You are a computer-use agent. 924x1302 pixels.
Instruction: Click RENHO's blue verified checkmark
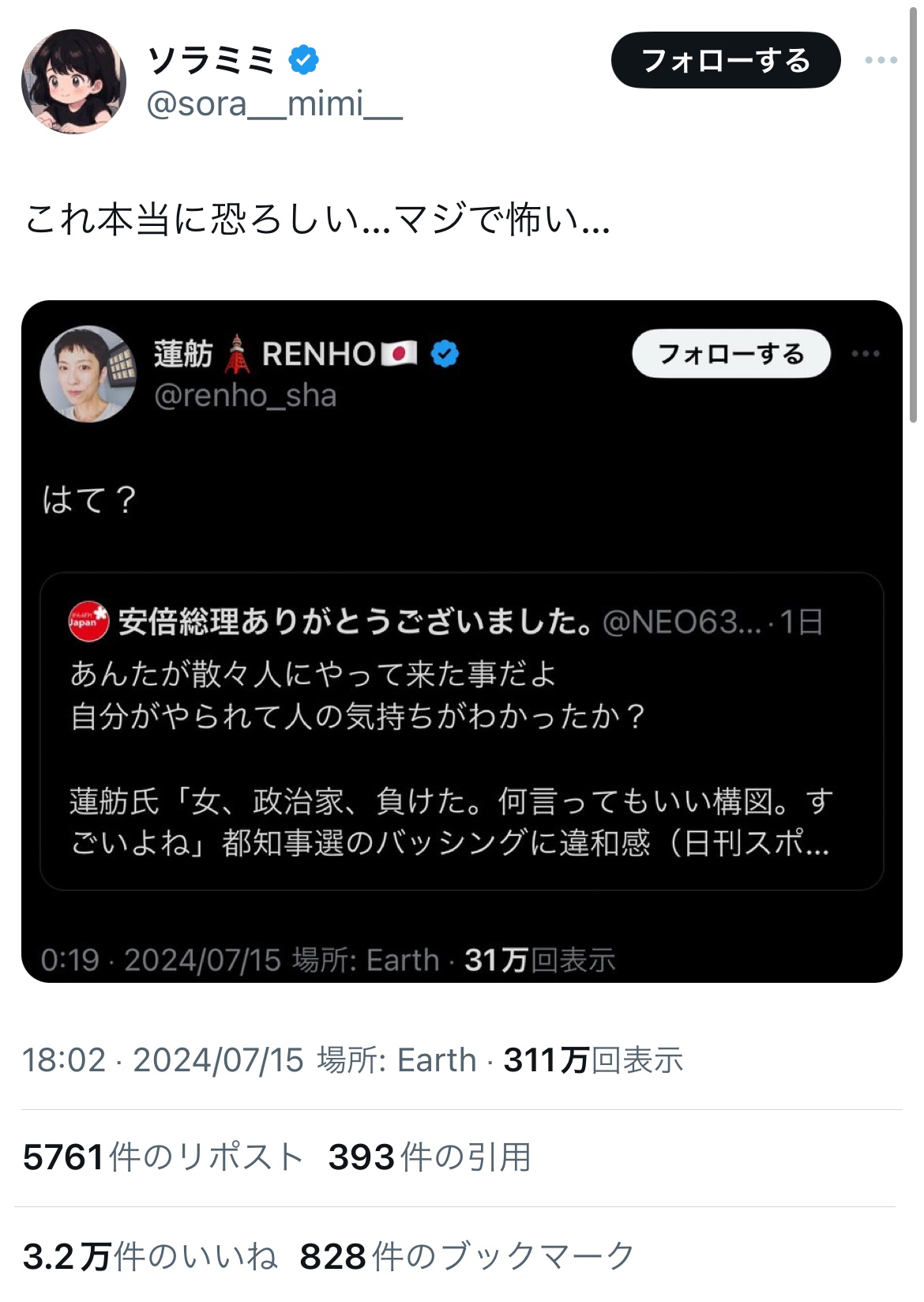point(445,354)
